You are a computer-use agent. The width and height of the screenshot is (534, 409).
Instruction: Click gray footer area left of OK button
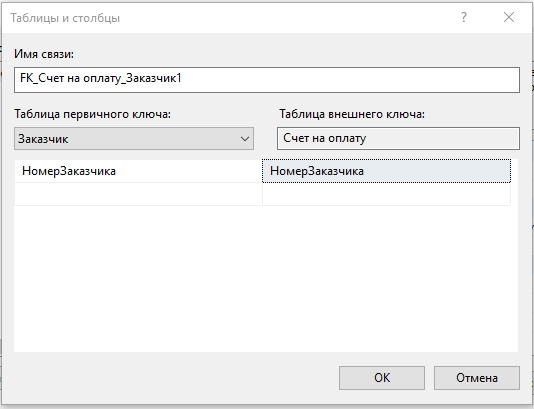coord(170,378)
